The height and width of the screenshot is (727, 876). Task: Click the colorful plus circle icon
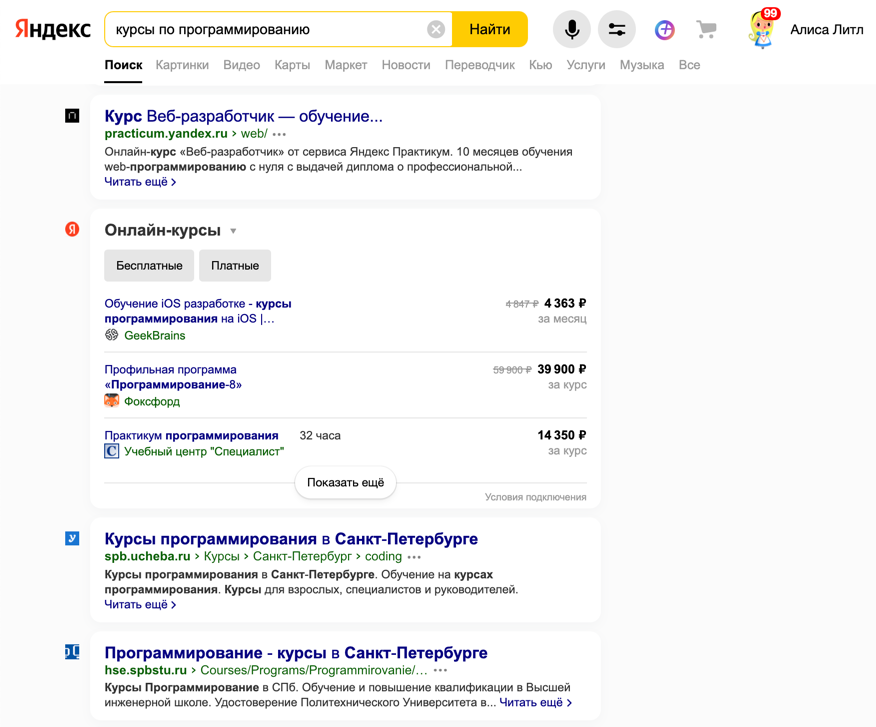(x=664, y=30)
